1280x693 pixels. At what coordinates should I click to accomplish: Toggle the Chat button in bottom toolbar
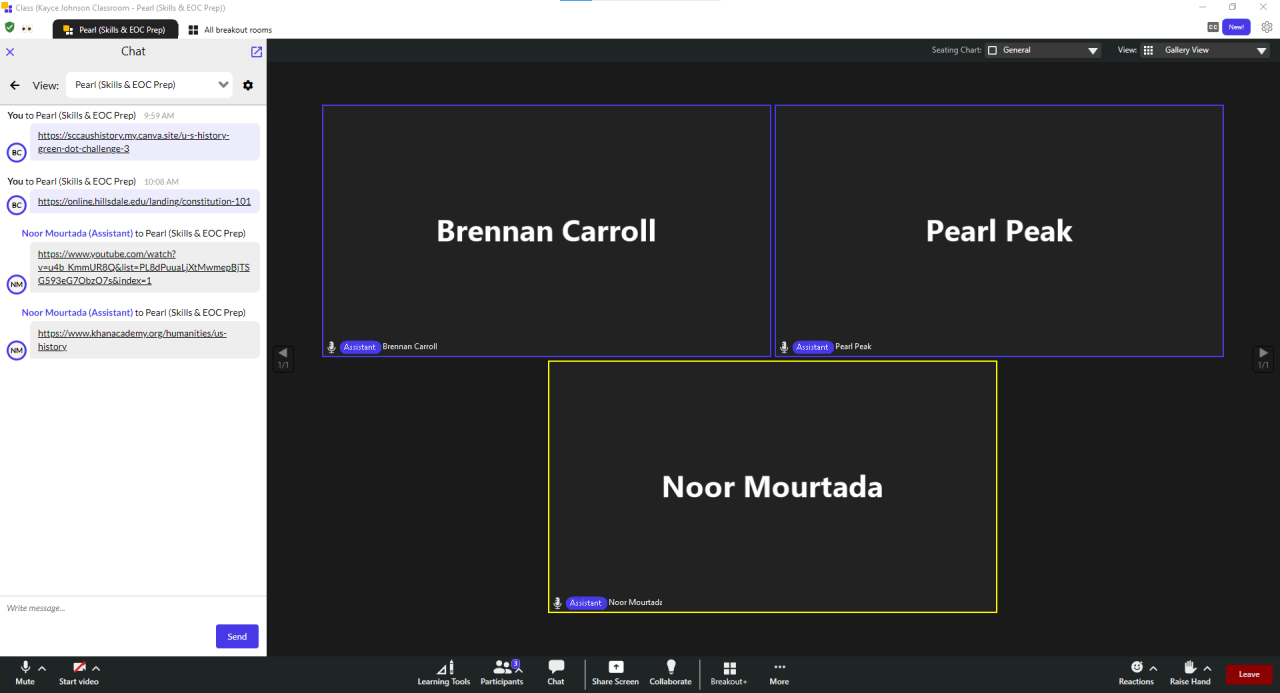point(556,672)
